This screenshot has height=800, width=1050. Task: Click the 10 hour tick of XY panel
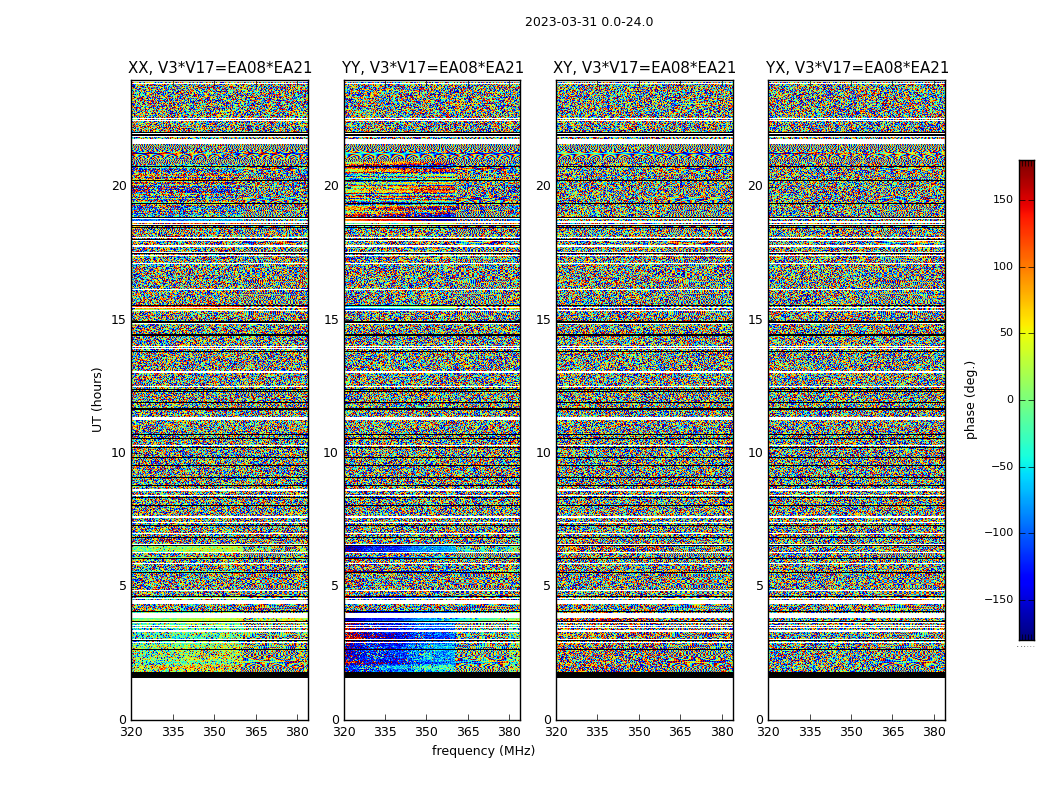(x=544, y=453)
